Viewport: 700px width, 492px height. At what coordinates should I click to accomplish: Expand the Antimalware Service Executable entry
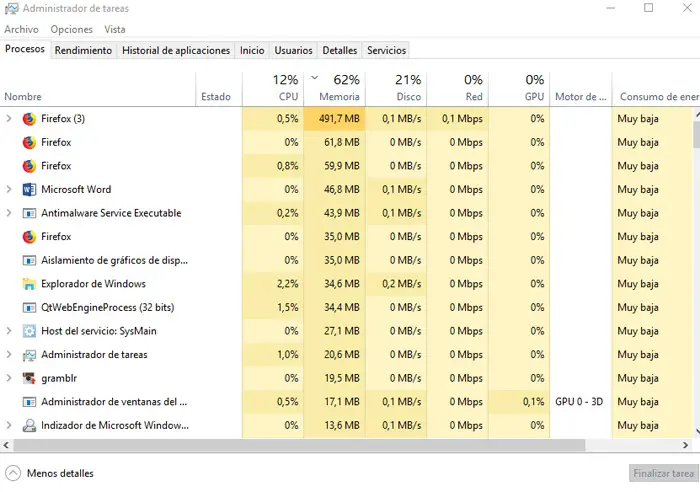click(x=9, y=213)
